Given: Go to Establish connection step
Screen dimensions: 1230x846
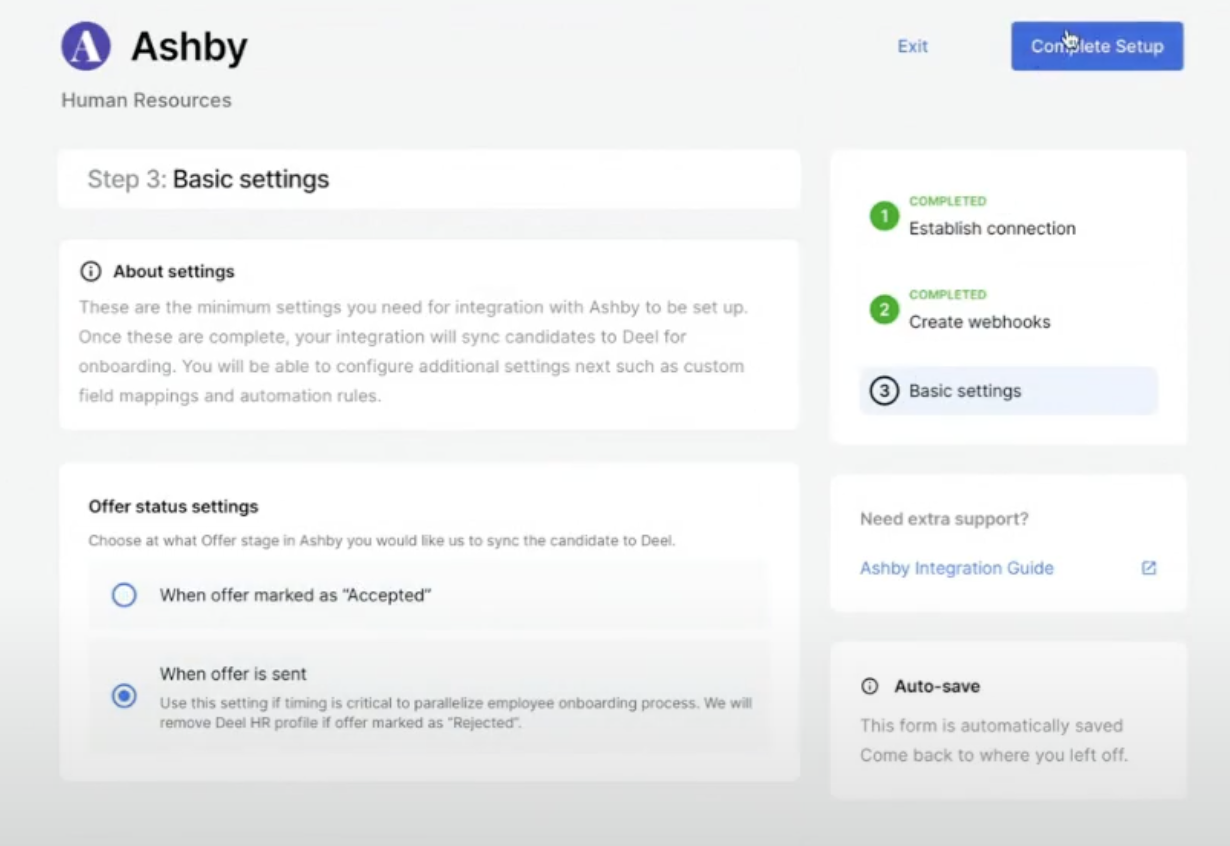Looking at the screenshot, I should click(x=992, y=228).
